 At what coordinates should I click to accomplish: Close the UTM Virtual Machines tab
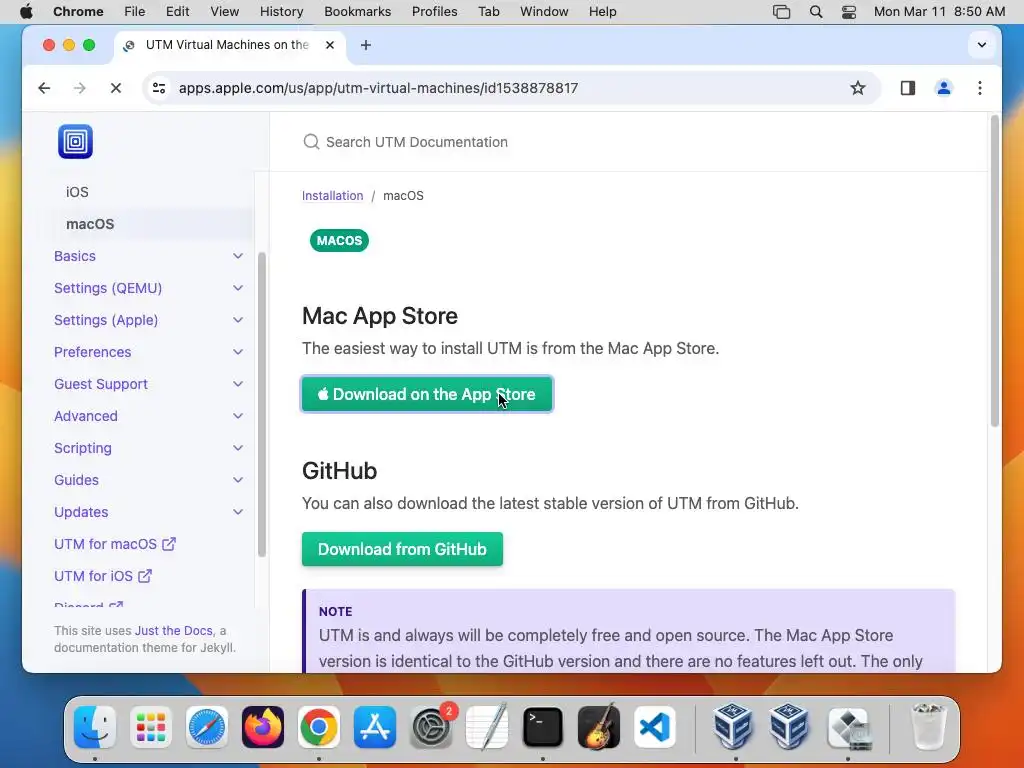click(330, 45)
